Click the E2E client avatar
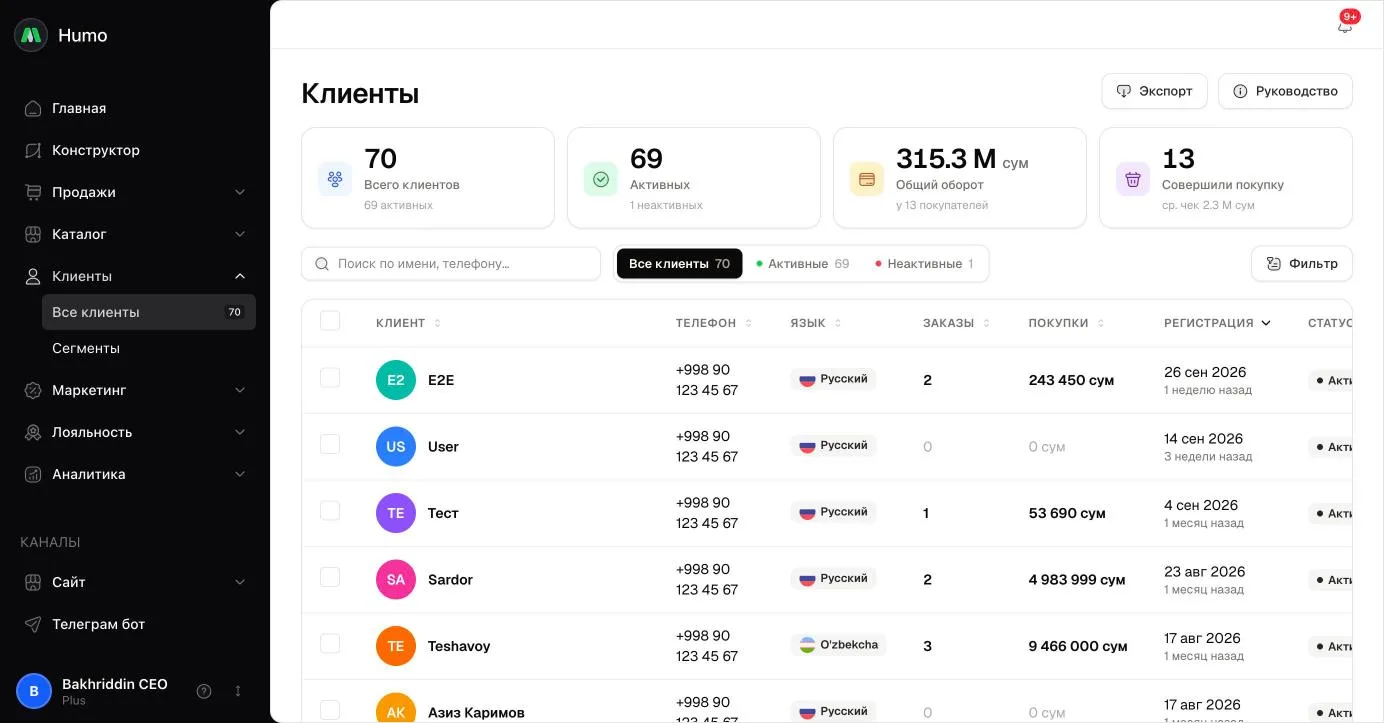Image resolution: width=1384 pixels, height=723 pixels. tap(396, 380)
